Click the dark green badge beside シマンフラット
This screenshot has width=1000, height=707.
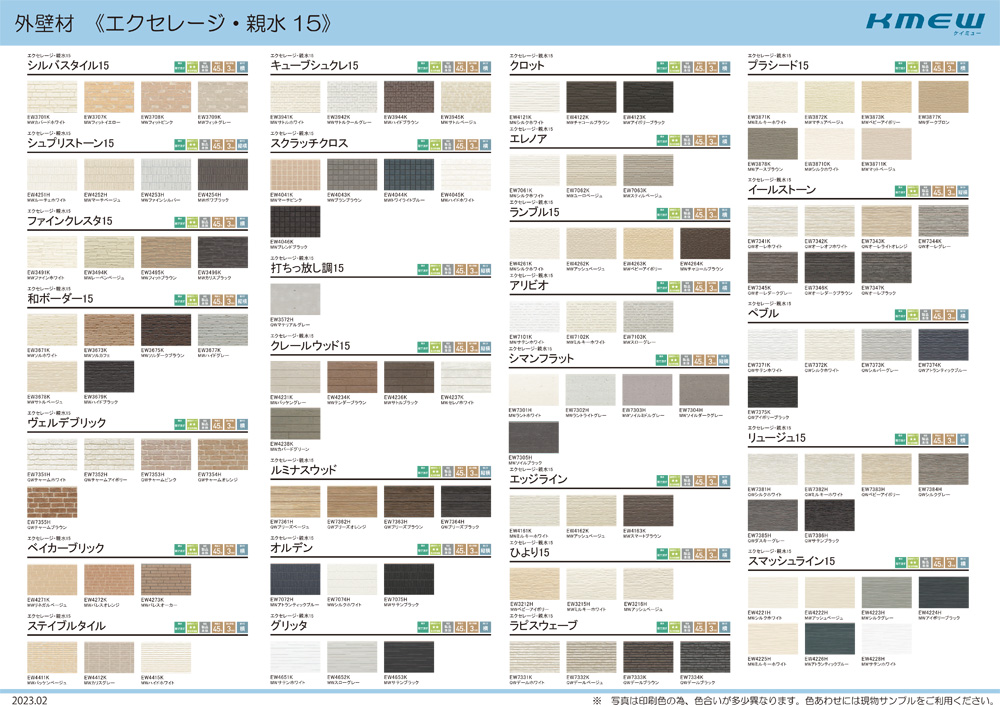pyautogui.click(x=661, y=360)
